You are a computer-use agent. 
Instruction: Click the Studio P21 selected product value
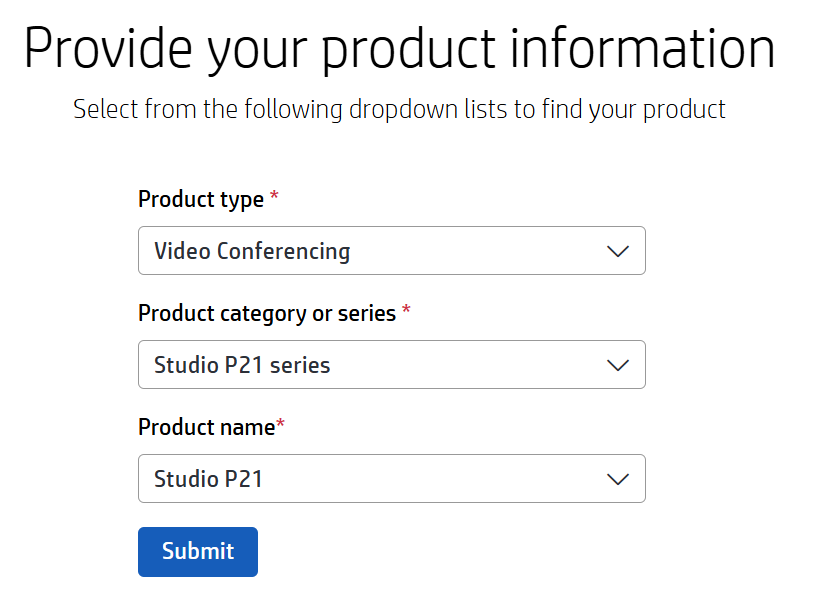208,479
